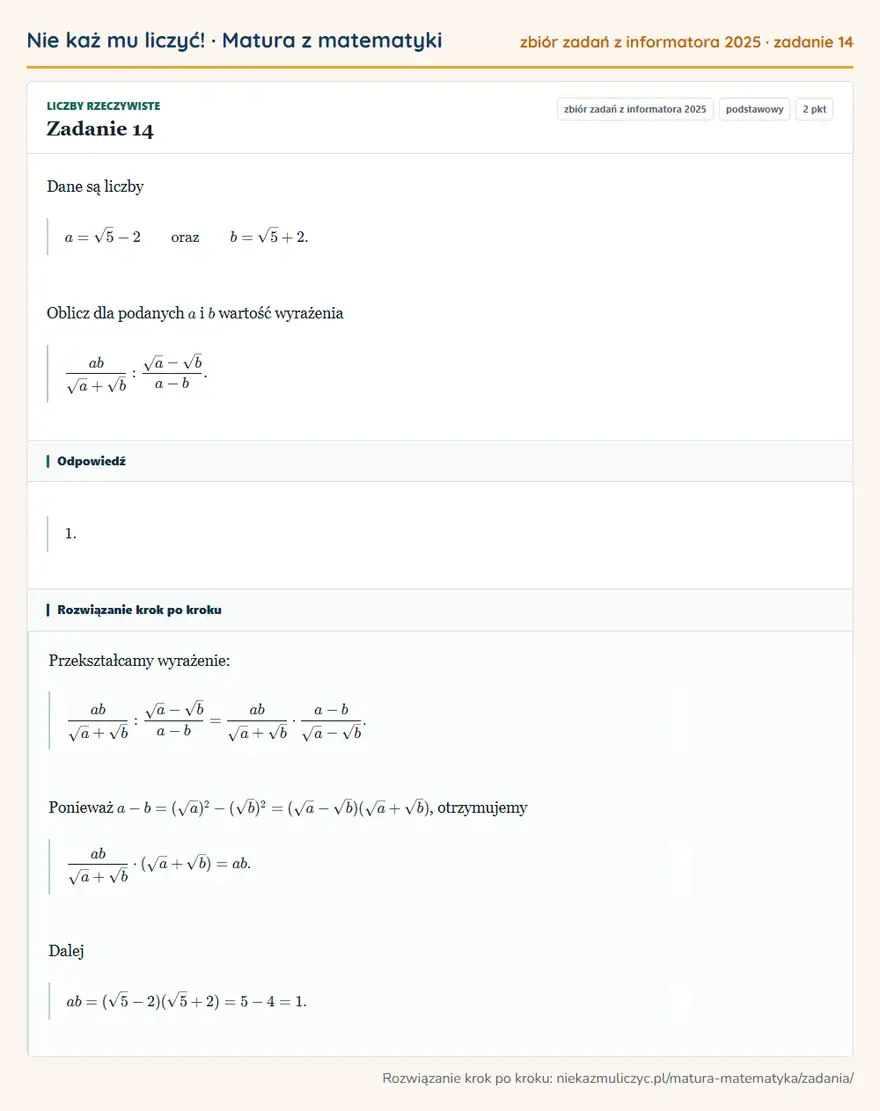This screenshot has height=1111, width=880.
Task: Click the main expression fraction under "Oblicz"
Action: [x=136, y=373]
